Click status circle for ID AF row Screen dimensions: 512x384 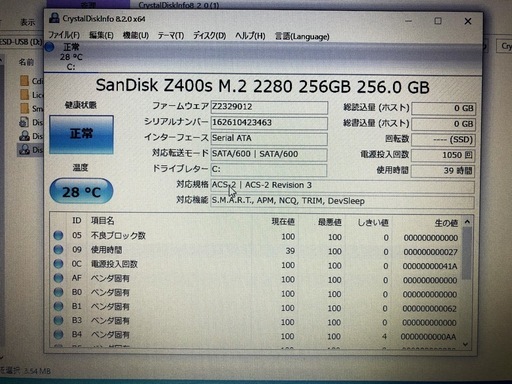[x=58, y=278]
